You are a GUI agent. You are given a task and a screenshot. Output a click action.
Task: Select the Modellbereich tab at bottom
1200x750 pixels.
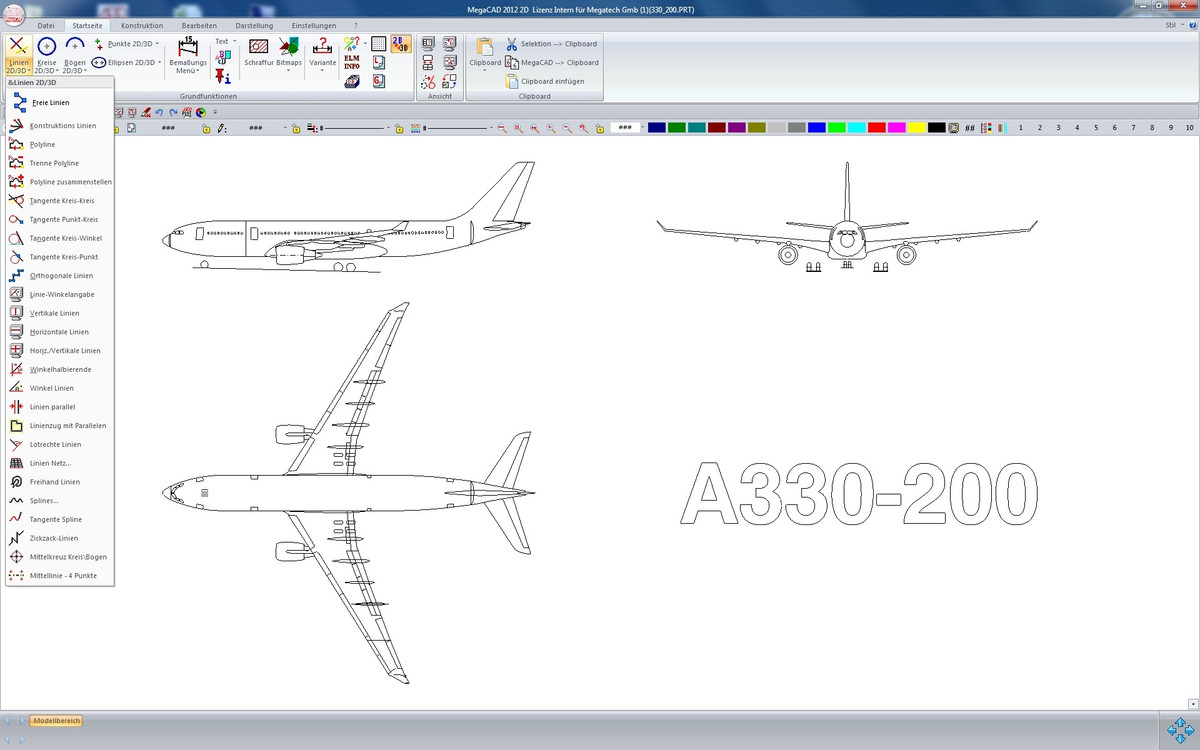click(56, 720)
